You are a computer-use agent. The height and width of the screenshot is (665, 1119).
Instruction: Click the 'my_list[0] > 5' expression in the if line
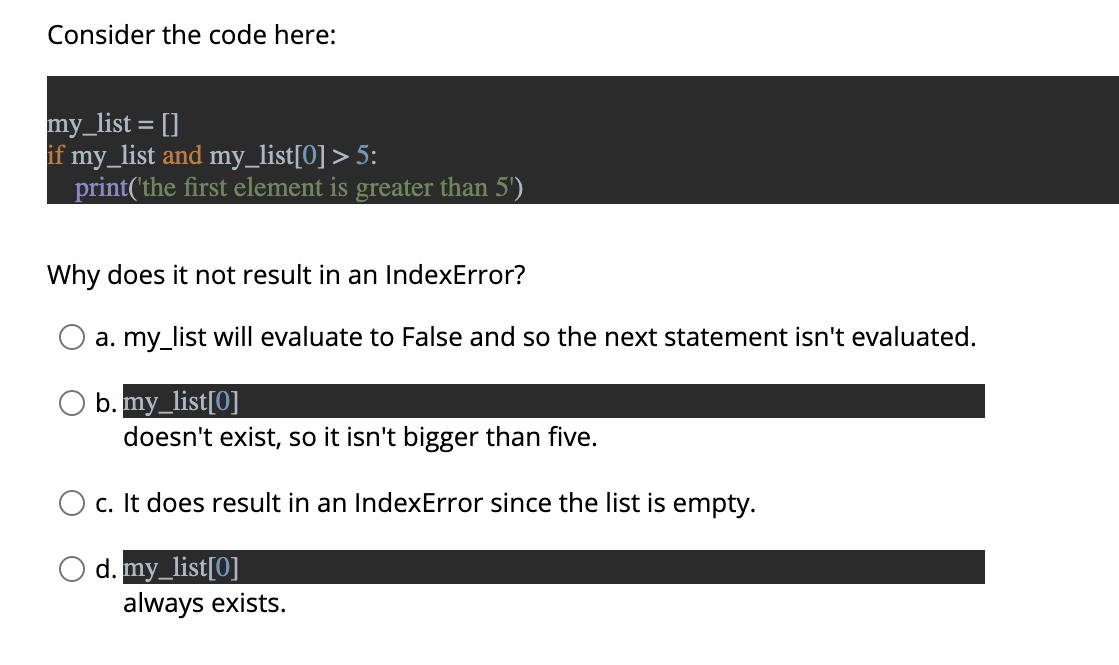pos(290,155)
